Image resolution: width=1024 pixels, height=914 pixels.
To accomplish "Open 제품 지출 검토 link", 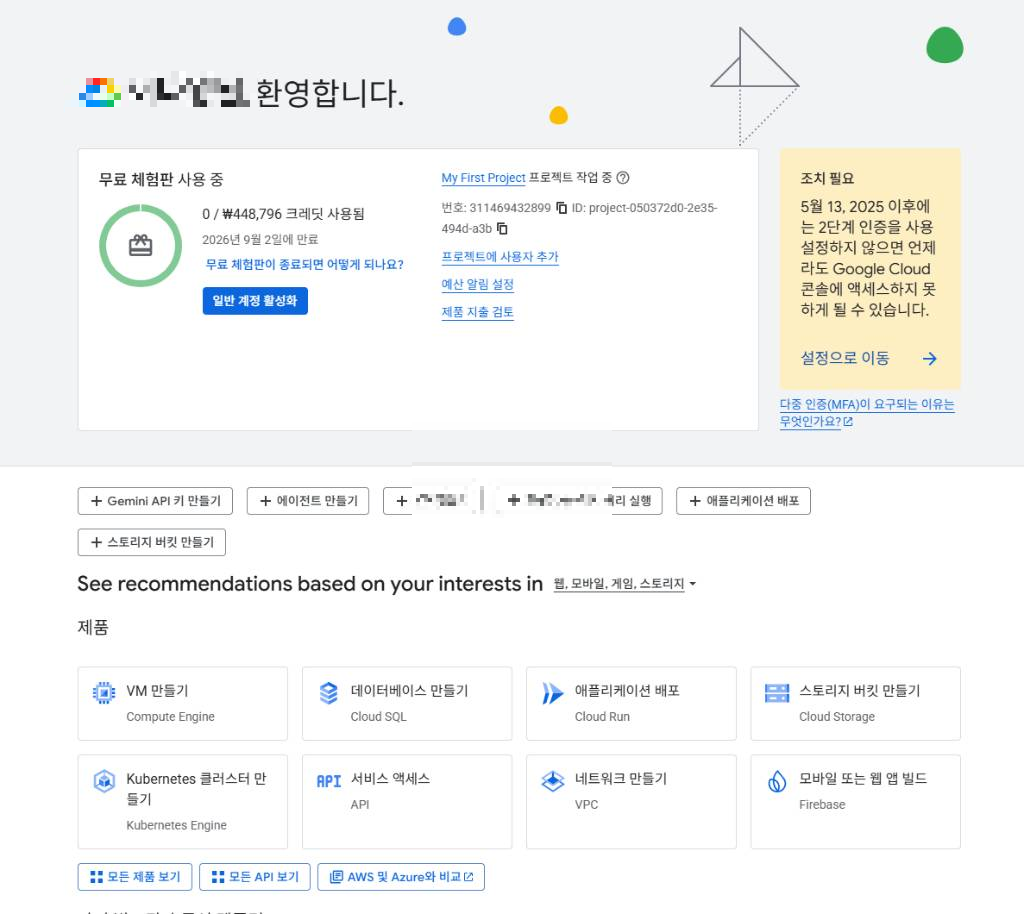I will coord(477,312).
